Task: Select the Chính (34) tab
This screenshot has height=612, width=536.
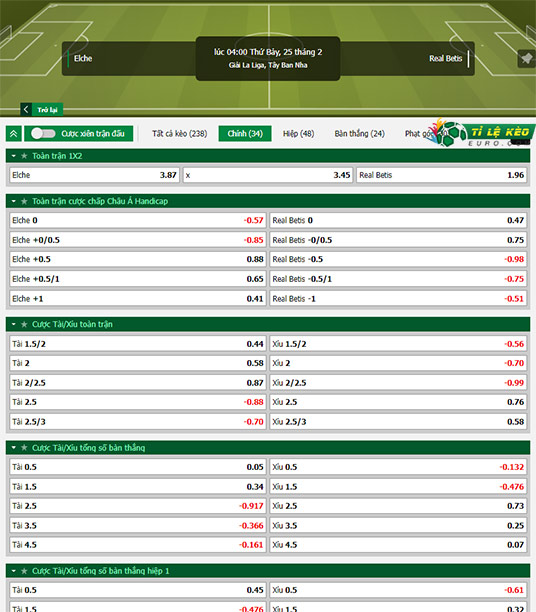Action: pos(245,134)
